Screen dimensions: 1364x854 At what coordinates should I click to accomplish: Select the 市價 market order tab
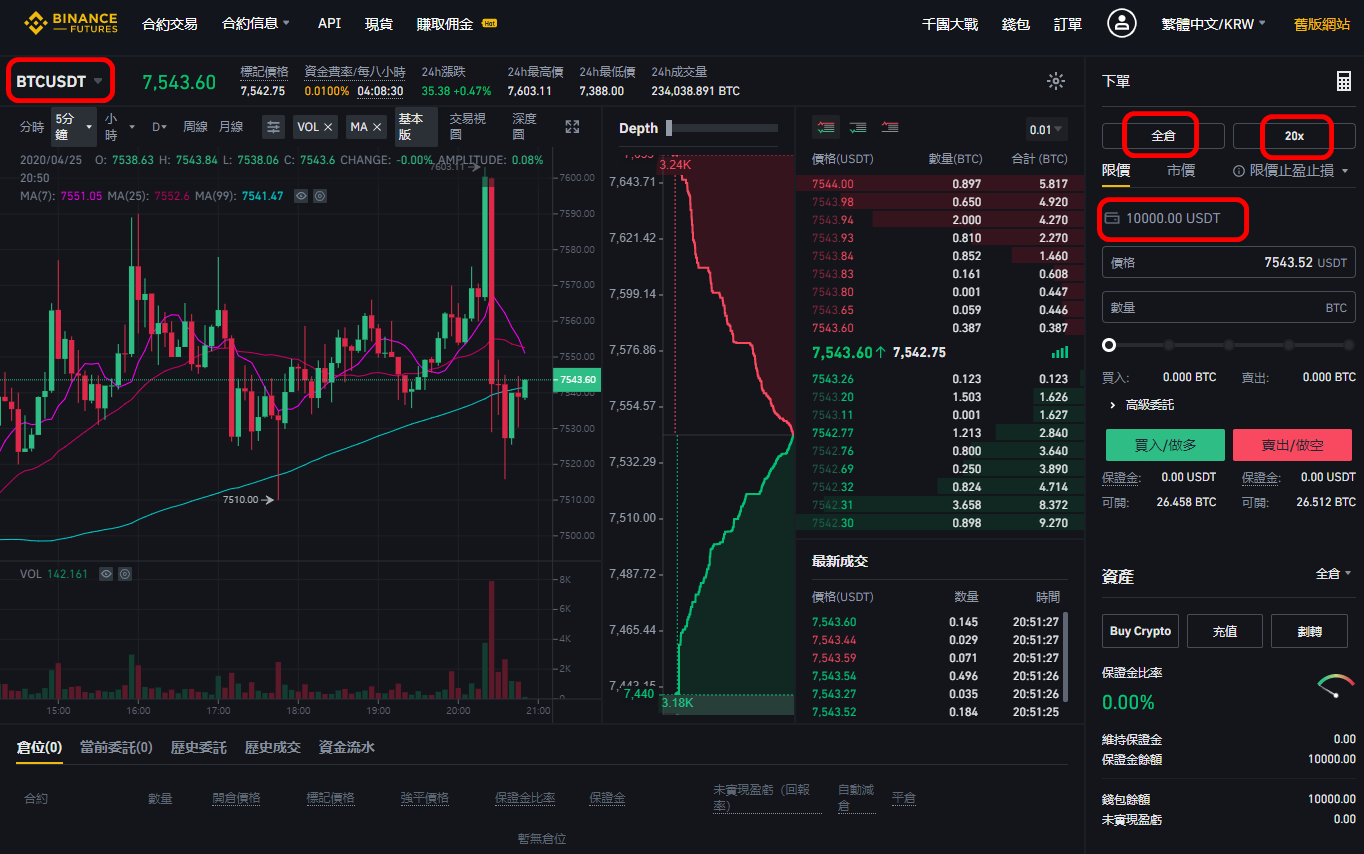pos(1181,171)
